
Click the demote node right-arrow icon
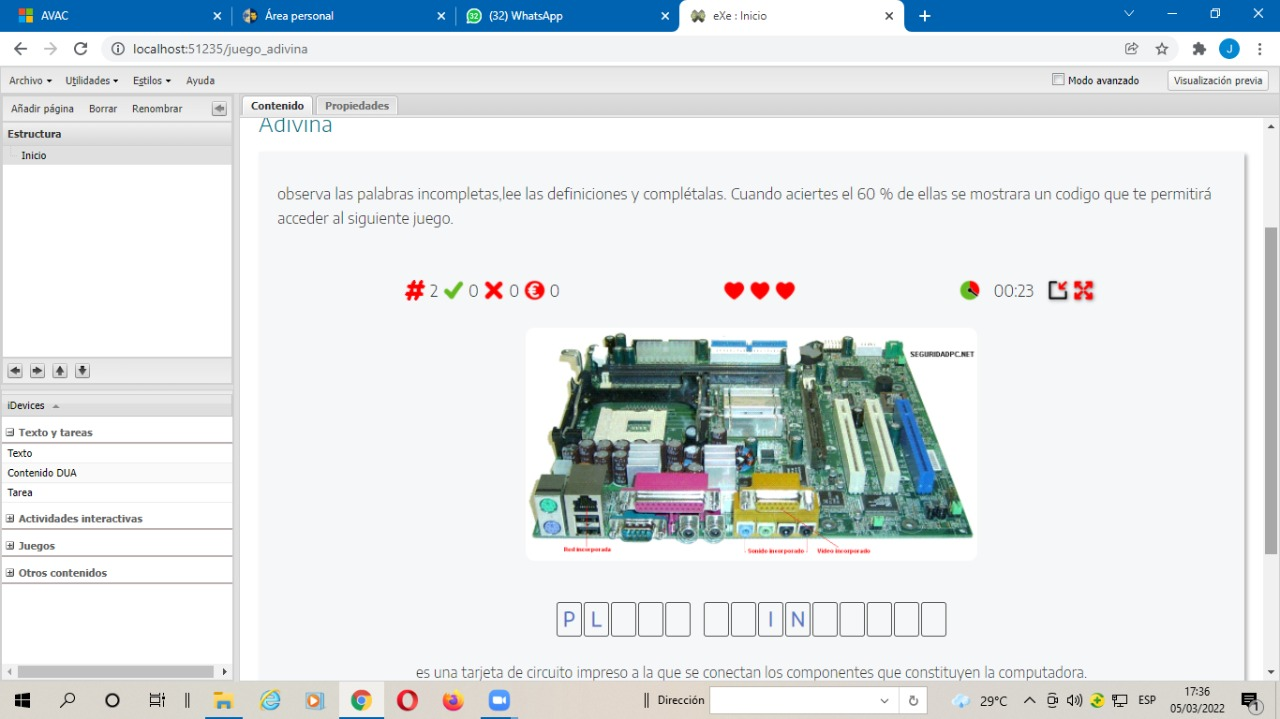pos(37,371)
